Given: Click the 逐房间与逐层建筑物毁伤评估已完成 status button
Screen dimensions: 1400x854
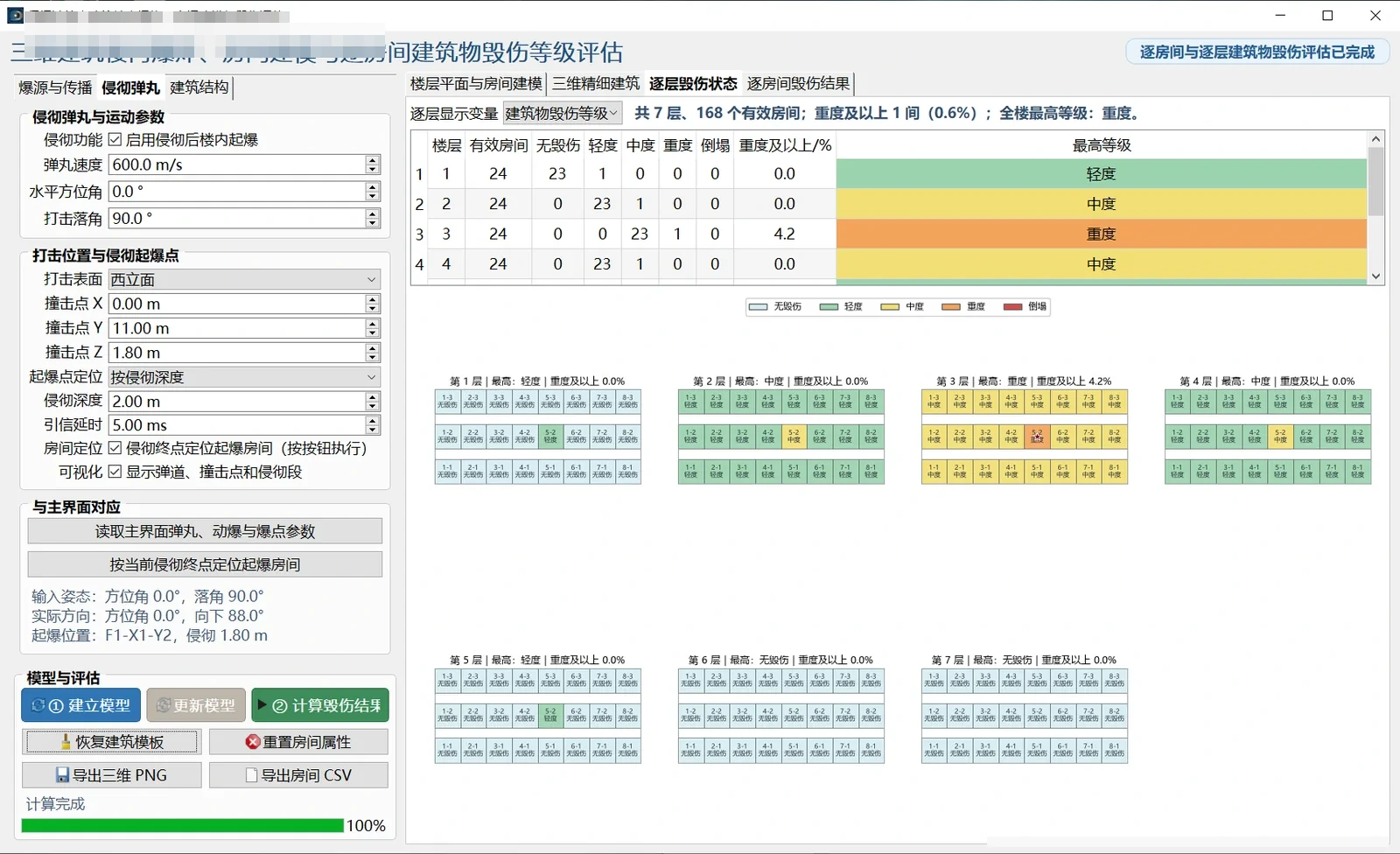Looking at the screenshot, I should coord(1257,52).
